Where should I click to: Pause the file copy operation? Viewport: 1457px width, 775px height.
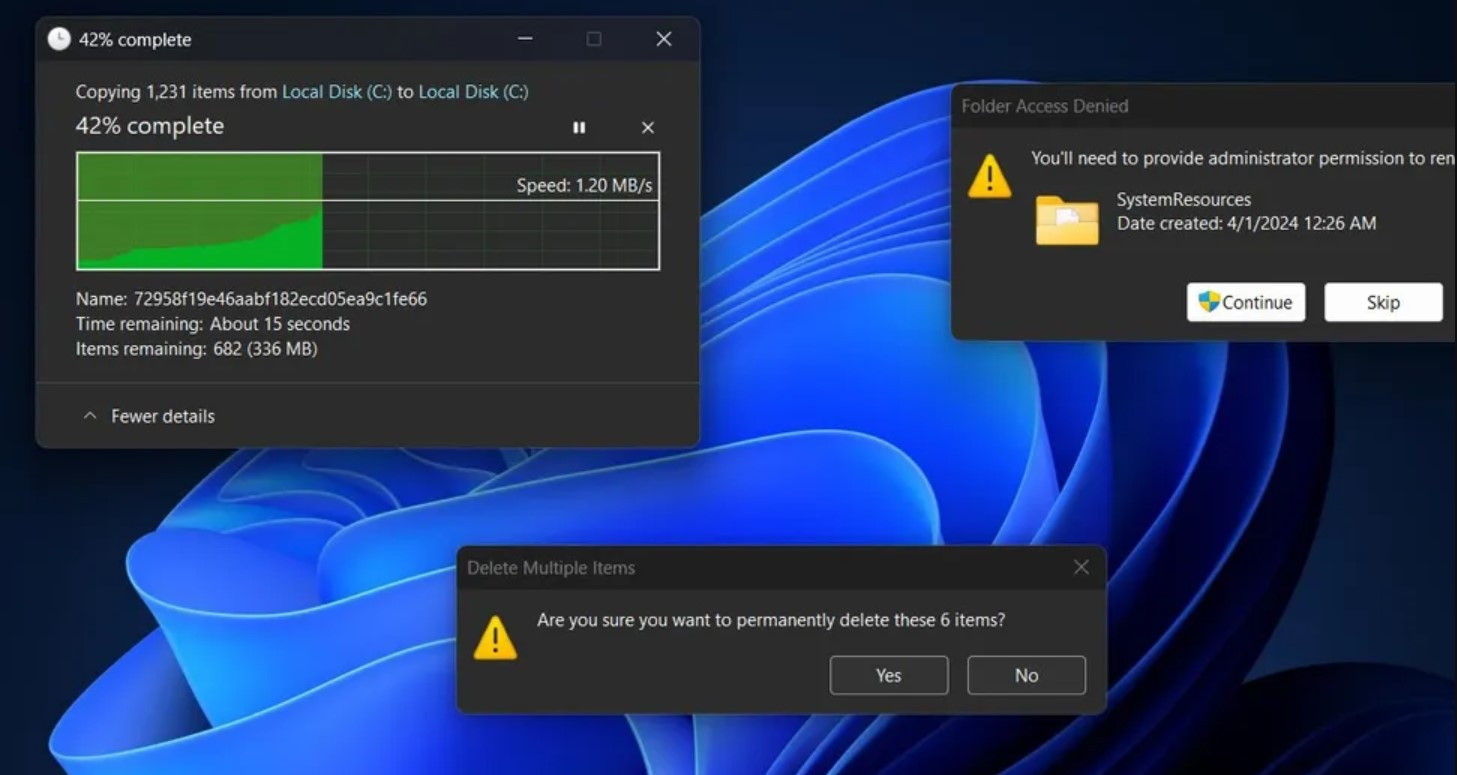click(579, 128)
